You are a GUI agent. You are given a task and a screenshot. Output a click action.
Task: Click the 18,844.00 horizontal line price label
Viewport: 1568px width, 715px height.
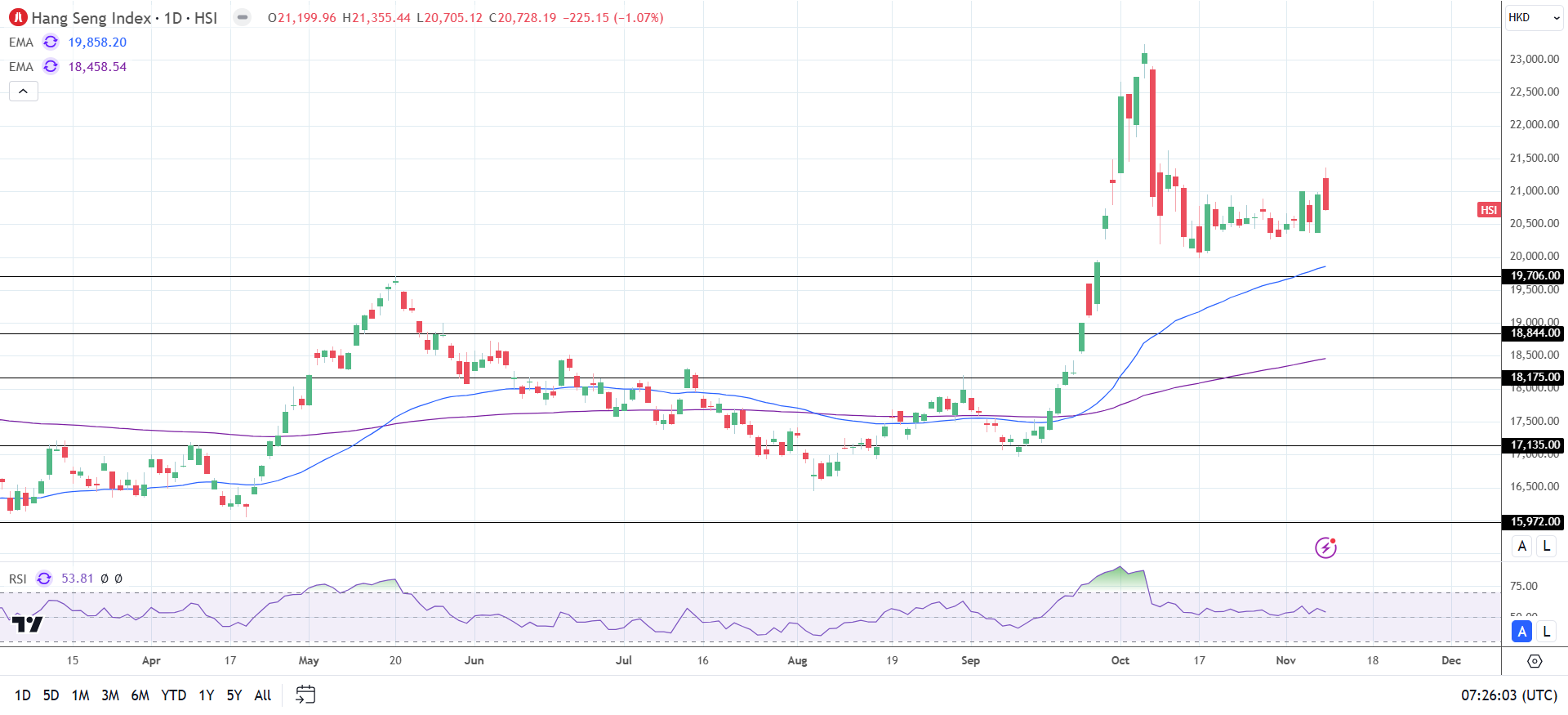1535,333
